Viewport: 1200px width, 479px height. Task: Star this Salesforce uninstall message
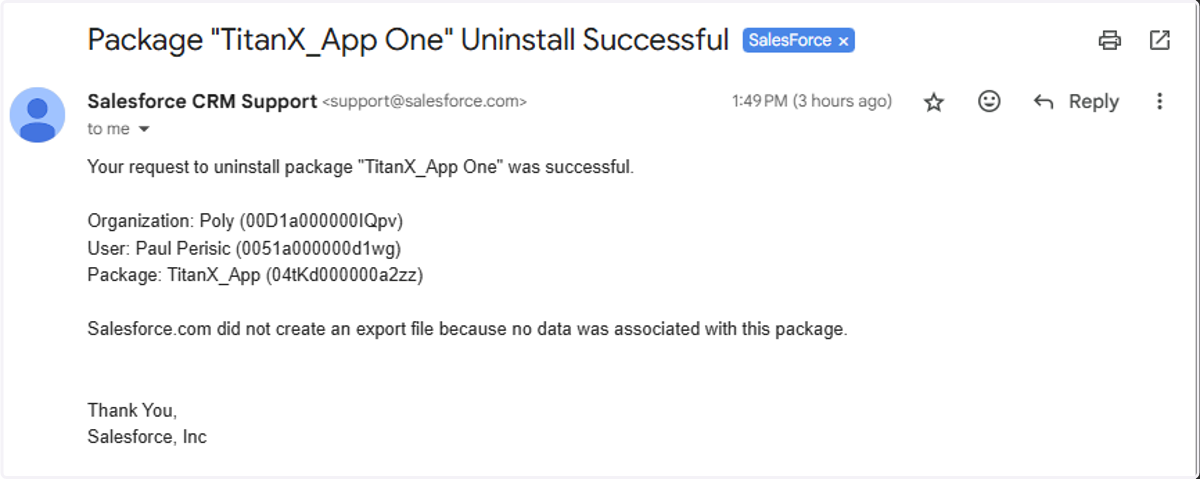click(934, 102)
